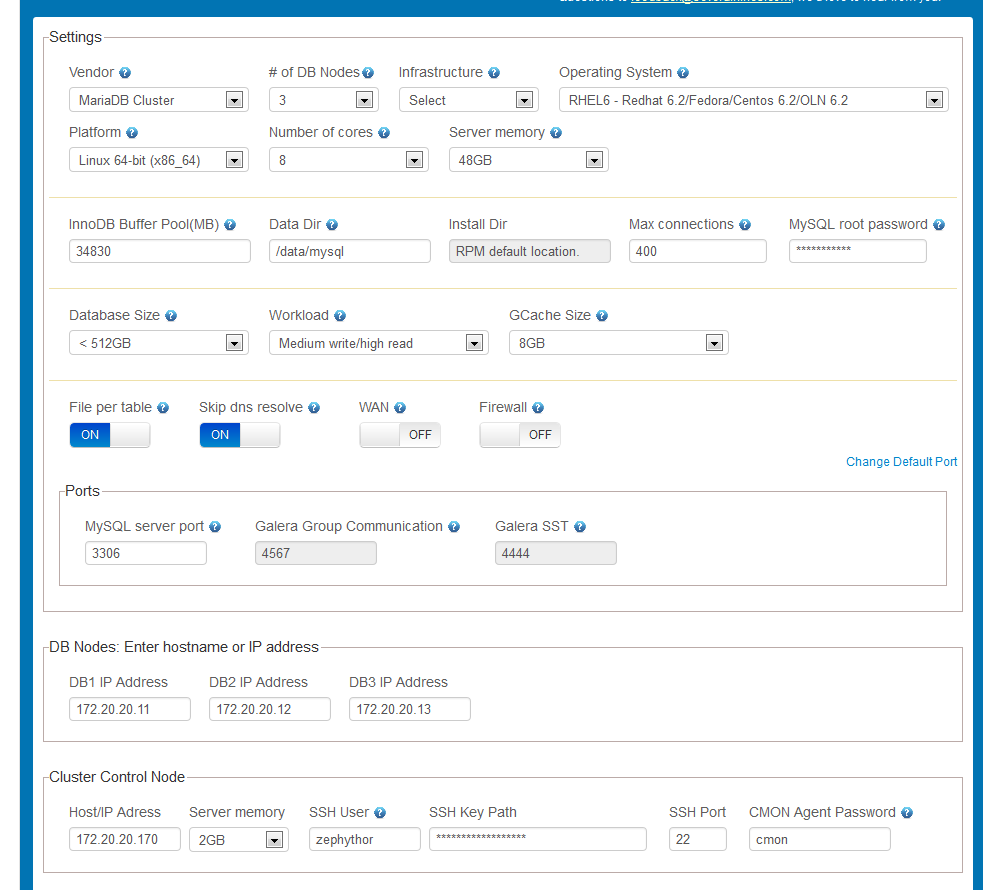Click the Galera SST help icon
The width and height of the screenshot is (983, 890).
[x=580, y=527]
